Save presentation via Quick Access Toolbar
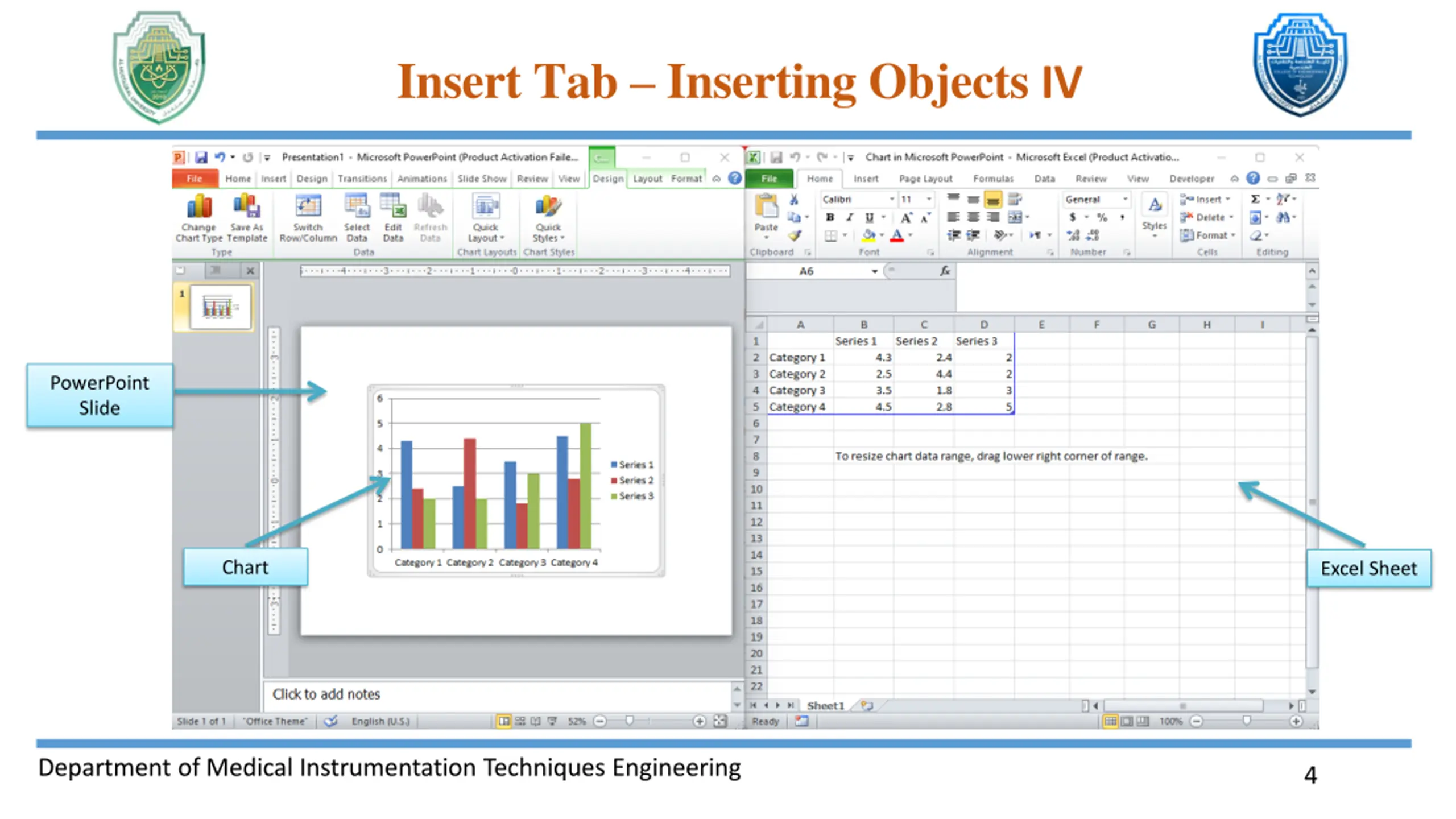This screenshot has height=819, width=1456. pos(201,158)
